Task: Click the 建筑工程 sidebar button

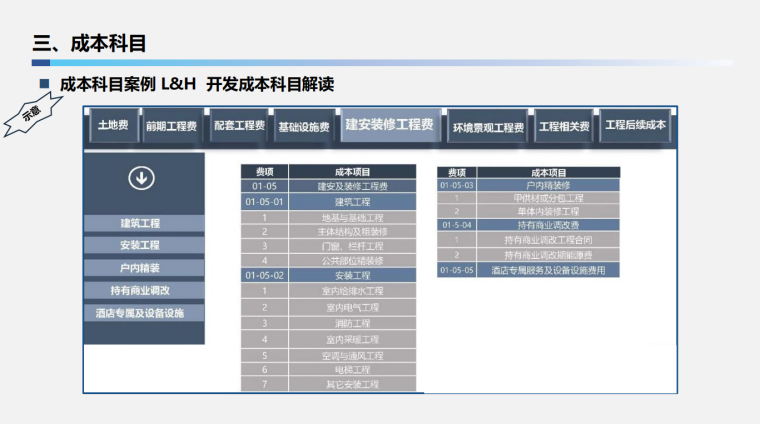Action: click(141, 223)
